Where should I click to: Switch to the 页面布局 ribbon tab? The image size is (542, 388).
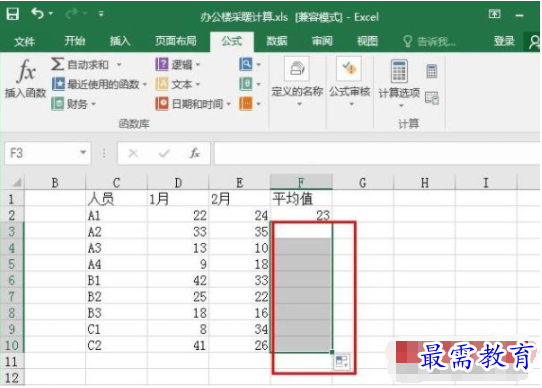(x=176, y=41)
